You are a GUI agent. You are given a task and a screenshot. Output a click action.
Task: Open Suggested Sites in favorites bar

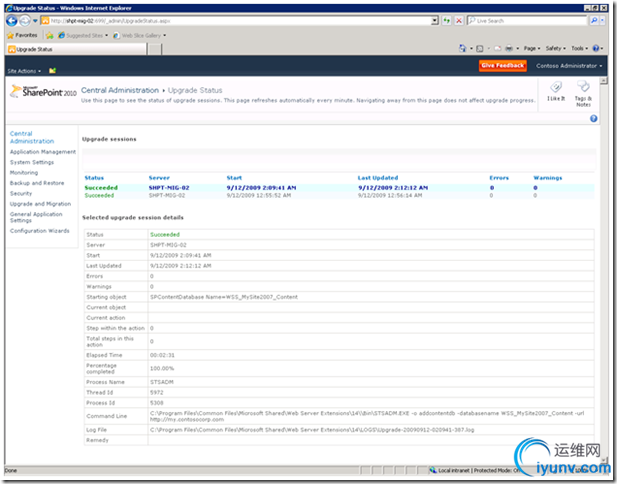[83, 35]
